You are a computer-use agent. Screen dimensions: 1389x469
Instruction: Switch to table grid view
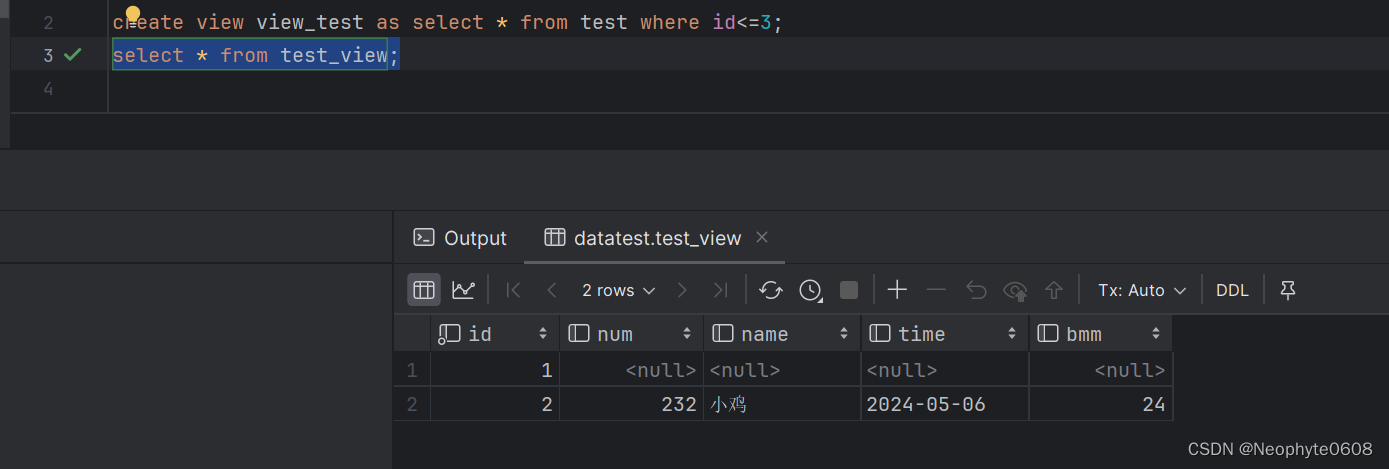tap(423, 290)
